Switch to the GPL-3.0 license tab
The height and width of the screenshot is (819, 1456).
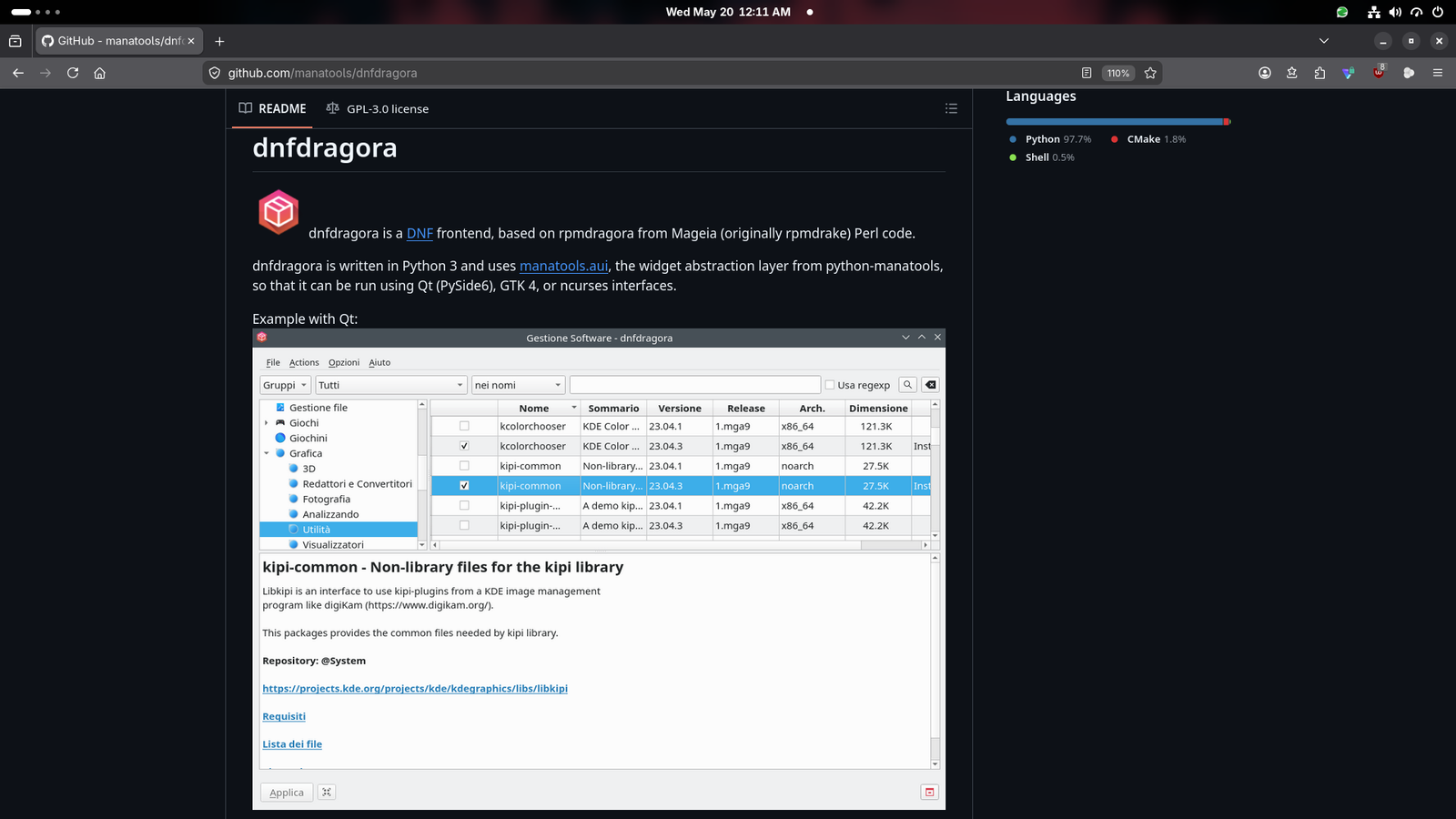[x=378, y=108]
